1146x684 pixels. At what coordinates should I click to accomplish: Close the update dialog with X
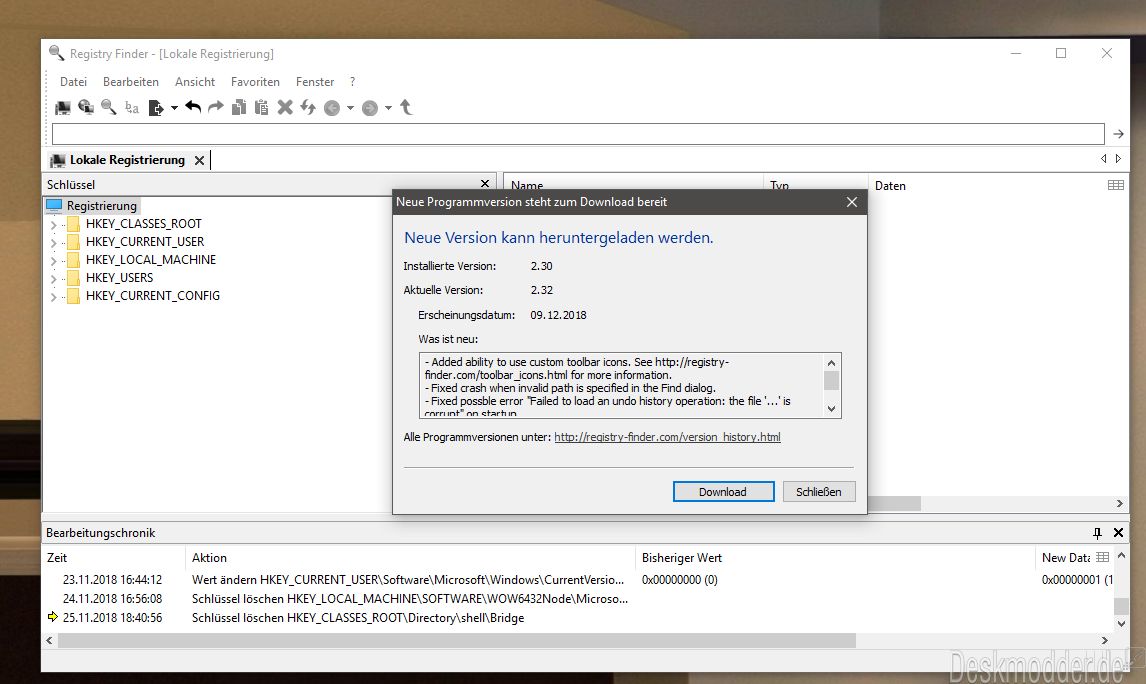click(851, 202)
